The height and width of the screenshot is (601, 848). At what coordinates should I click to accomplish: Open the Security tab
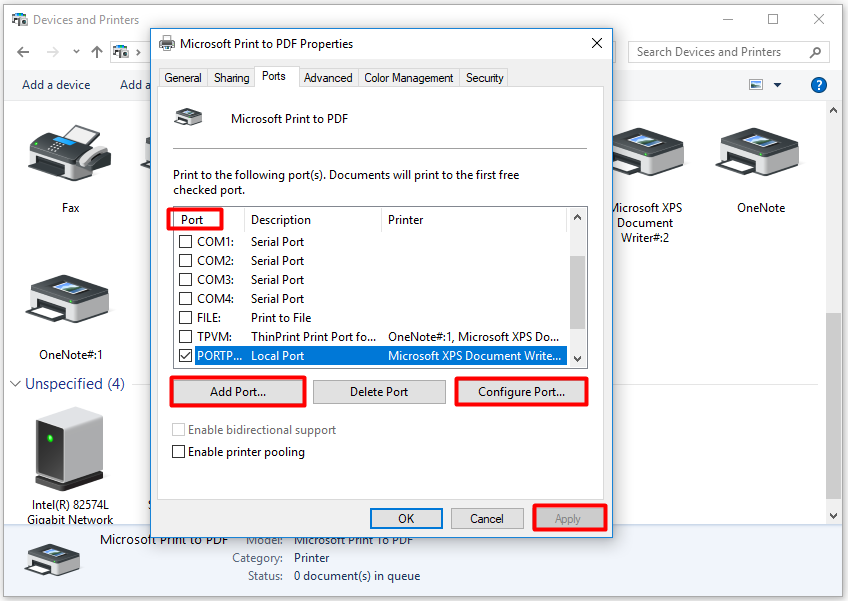485,78
